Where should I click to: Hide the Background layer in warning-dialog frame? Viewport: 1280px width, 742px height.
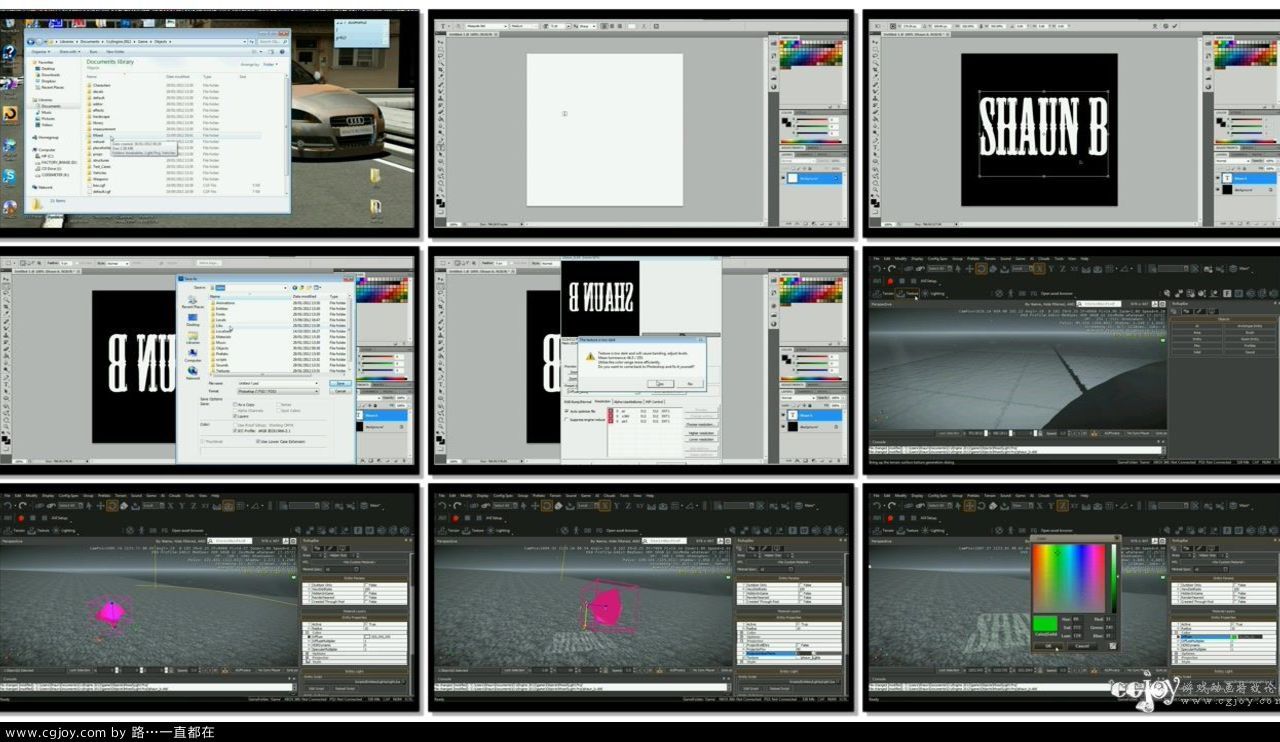coord(783,426)
